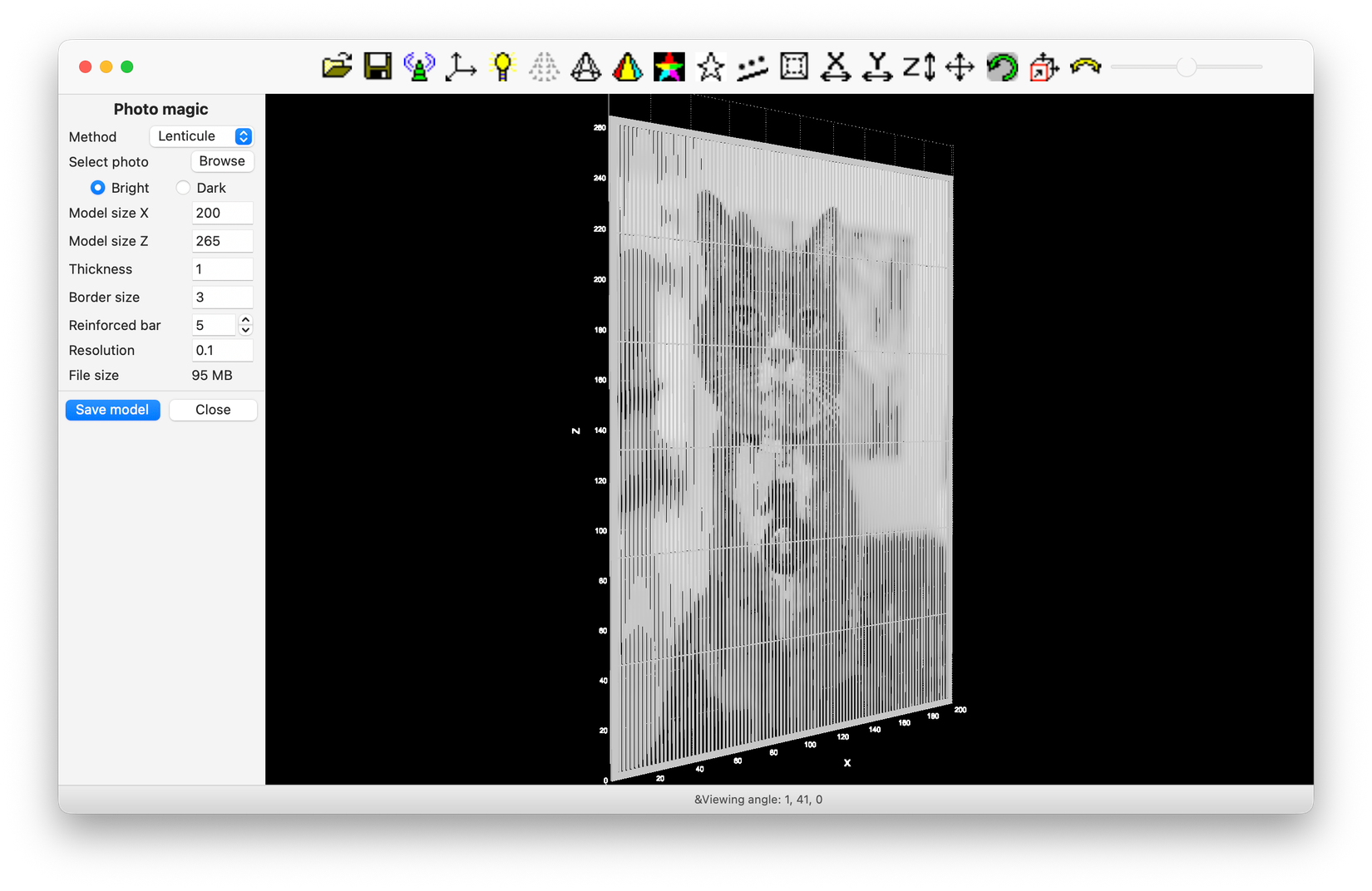The width and height of the screenshot is (1372, 891).
Task: Click the Border size input field
Action: 222,297
